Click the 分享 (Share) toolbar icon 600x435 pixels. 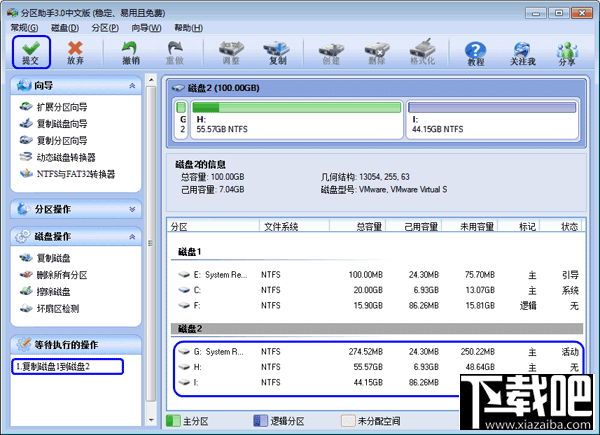coord(568,53)
